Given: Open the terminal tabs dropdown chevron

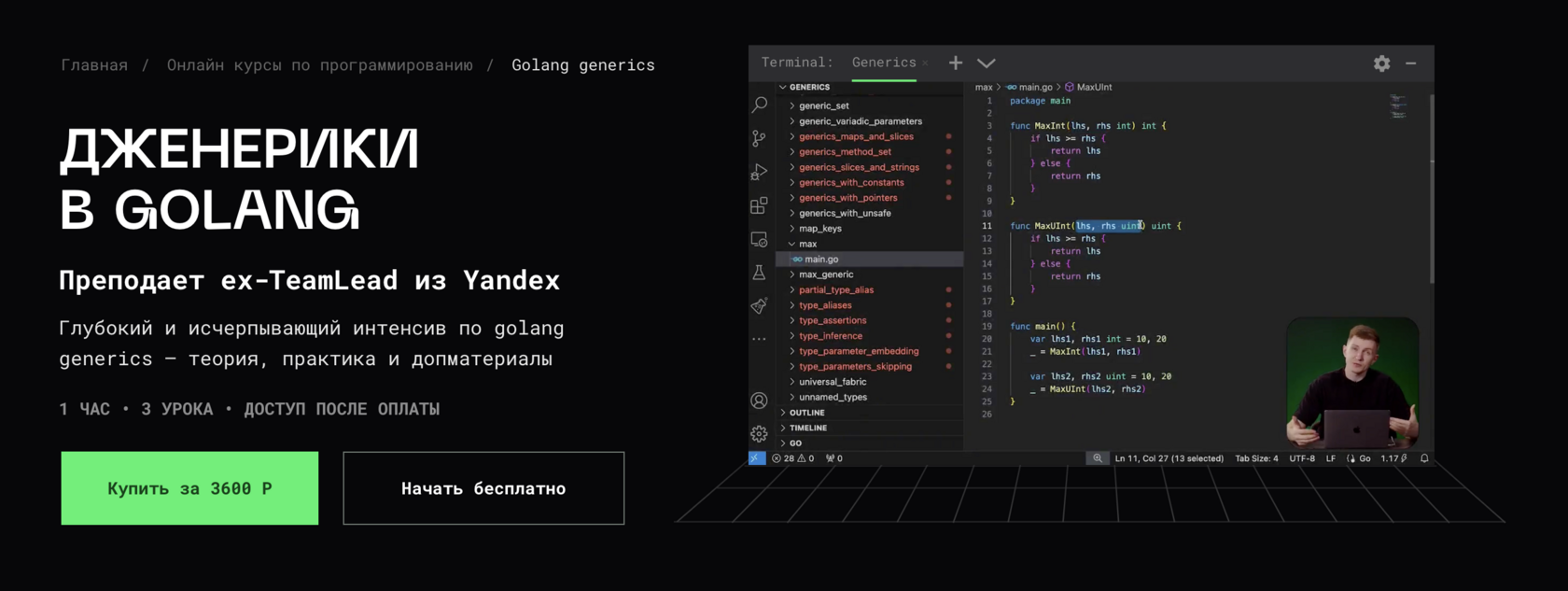Looking at the screenshot, I should [987, 63].
